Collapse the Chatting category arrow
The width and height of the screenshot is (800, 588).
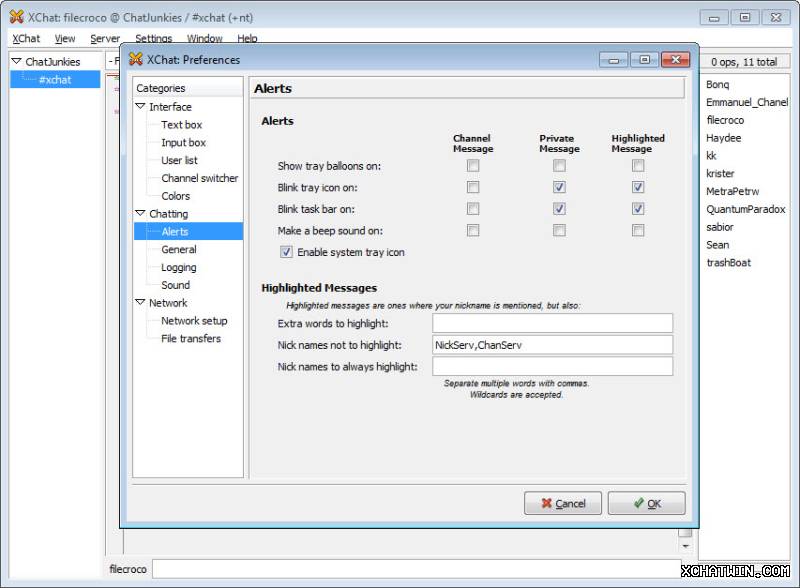coord(141,214)
